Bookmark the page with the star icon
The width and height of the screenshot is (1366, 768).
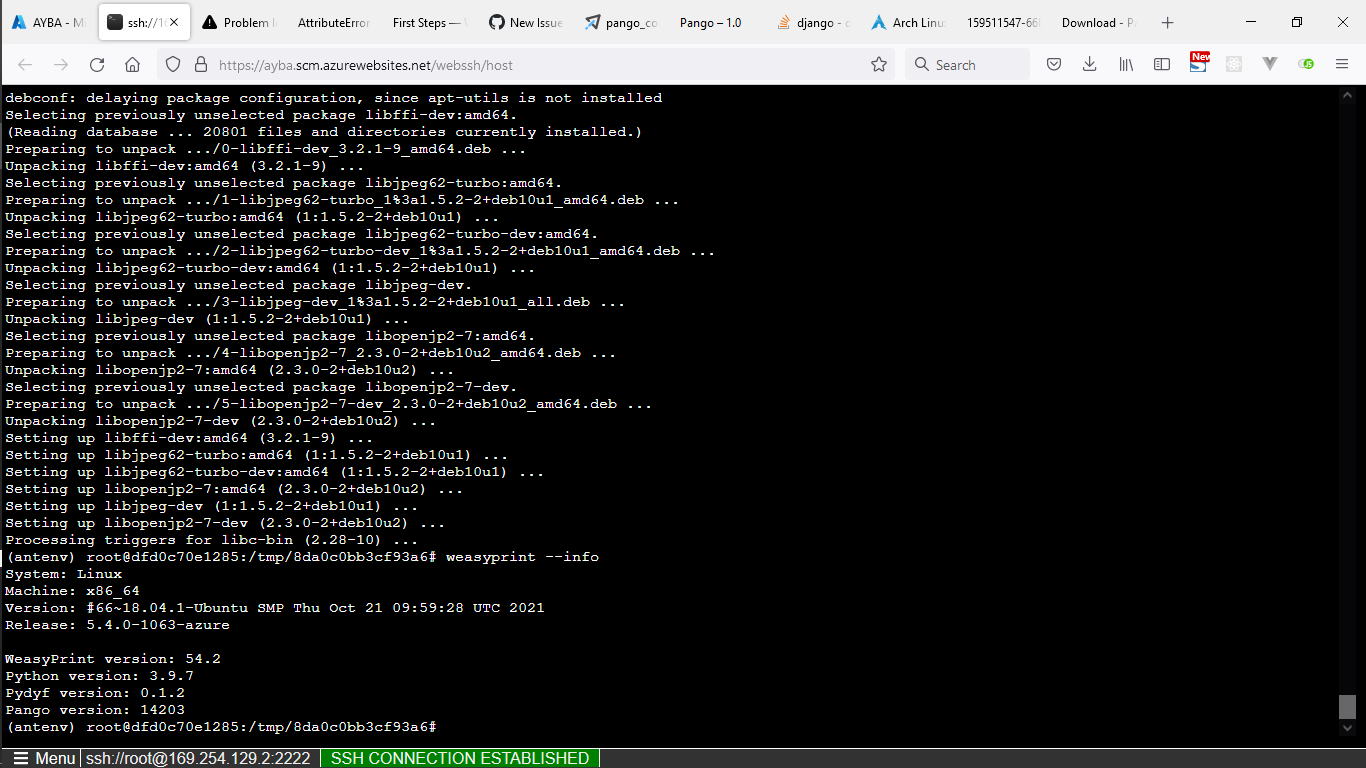(879, 63)
